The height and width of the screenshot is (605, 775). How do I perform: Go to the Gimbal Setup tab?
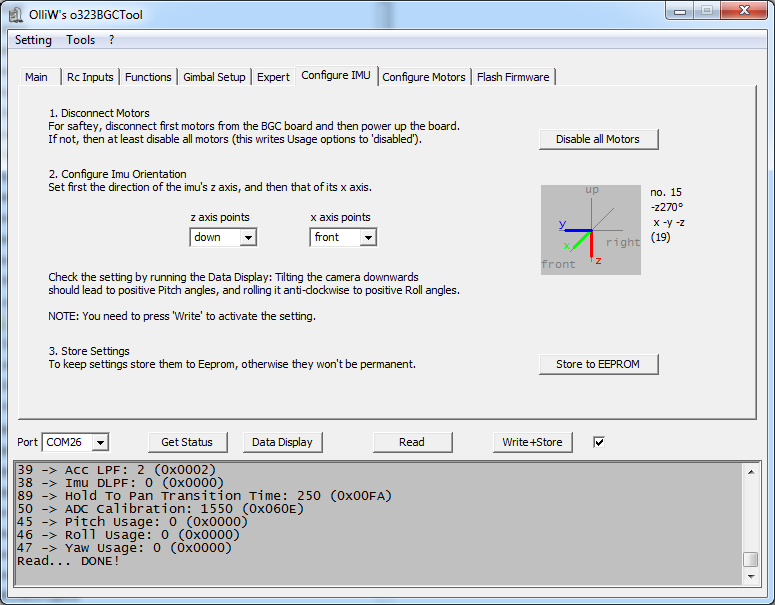(213, 77)
